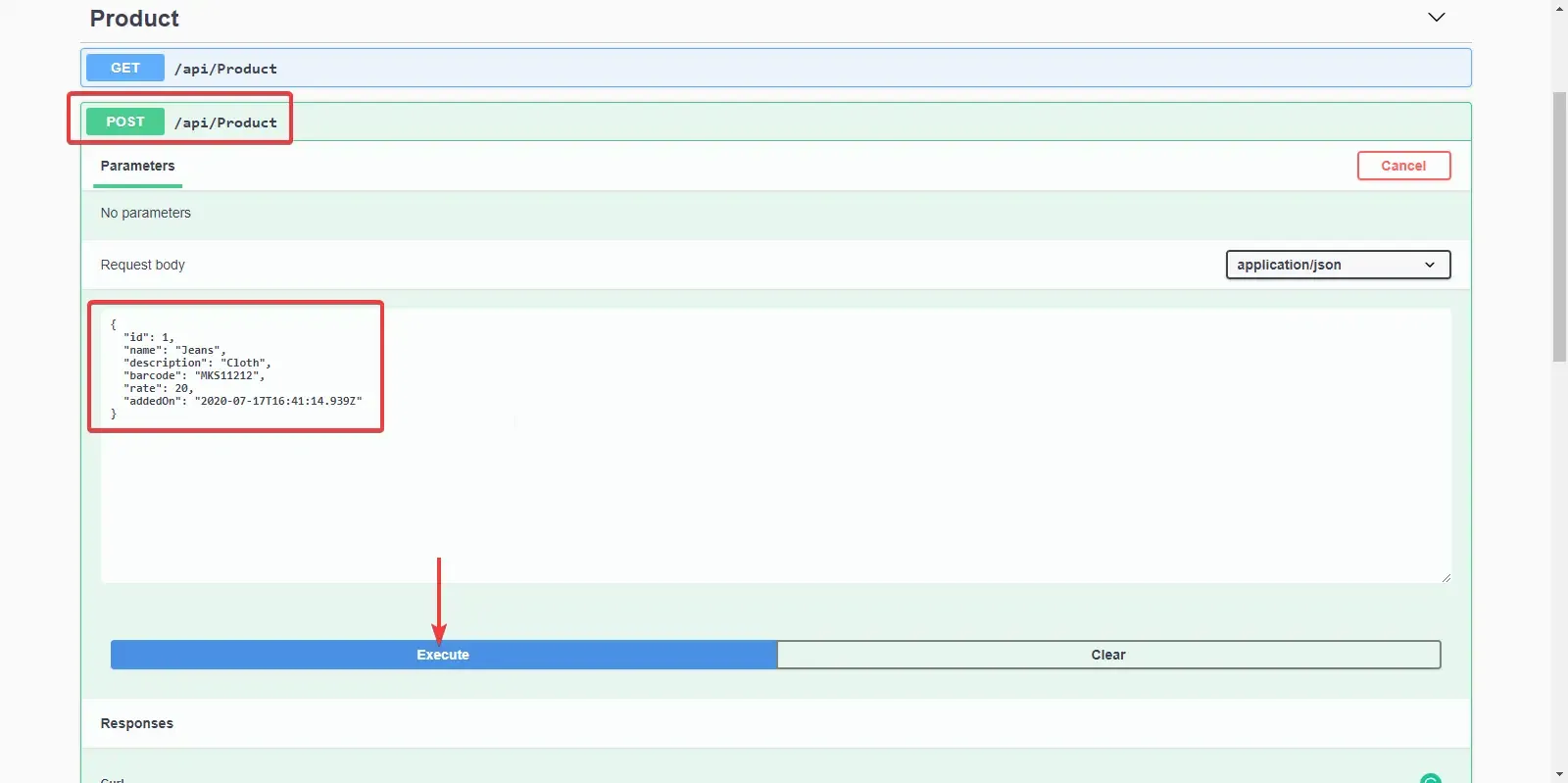Grab the request body textarea resize handle
This screenshot has width=1568, height=783.
click(1445, 577)
